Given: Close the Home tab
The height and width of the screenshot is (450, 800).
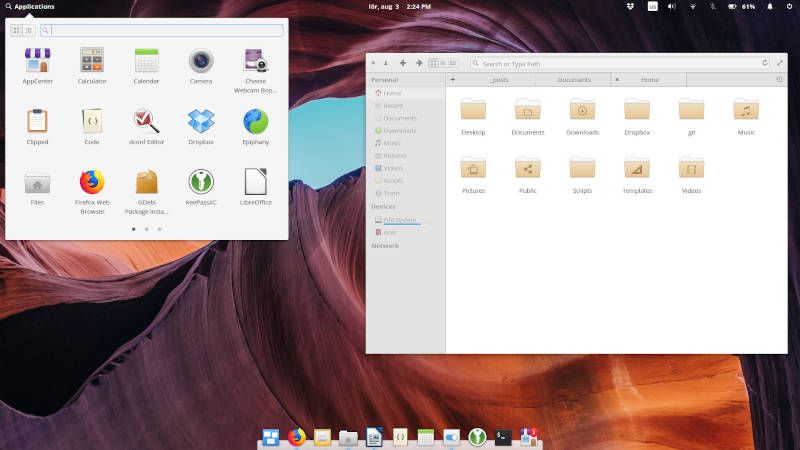Looking at the screenshot, I should click(617, 80).
